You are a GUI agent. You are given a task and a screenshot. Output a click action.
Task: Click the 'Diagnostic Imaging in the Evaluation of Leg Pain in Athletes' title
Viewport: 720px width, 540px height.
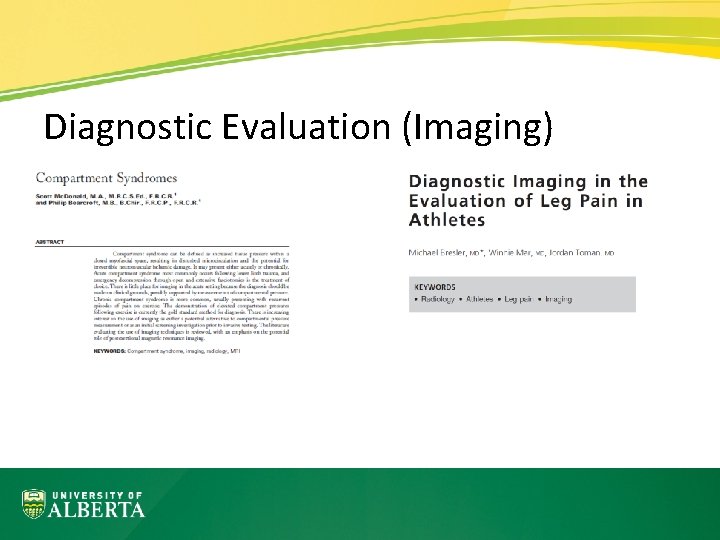[528, 201]
